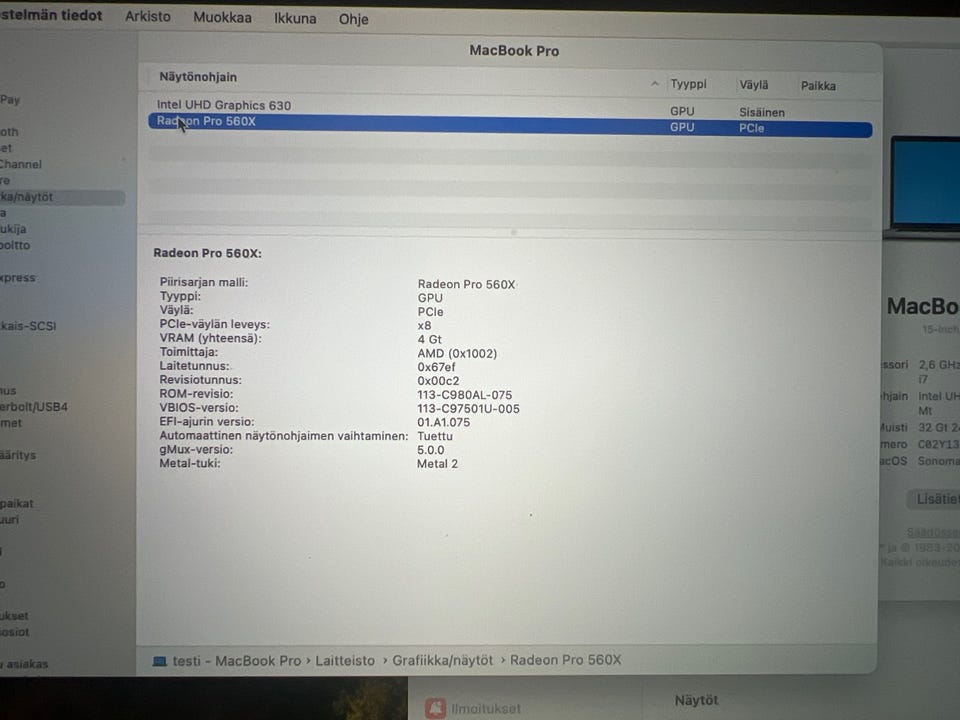Click the VRAM value 4 Gt
This screenshot has width=960, height=720.
pyautogui.click(x=429, y=339)
